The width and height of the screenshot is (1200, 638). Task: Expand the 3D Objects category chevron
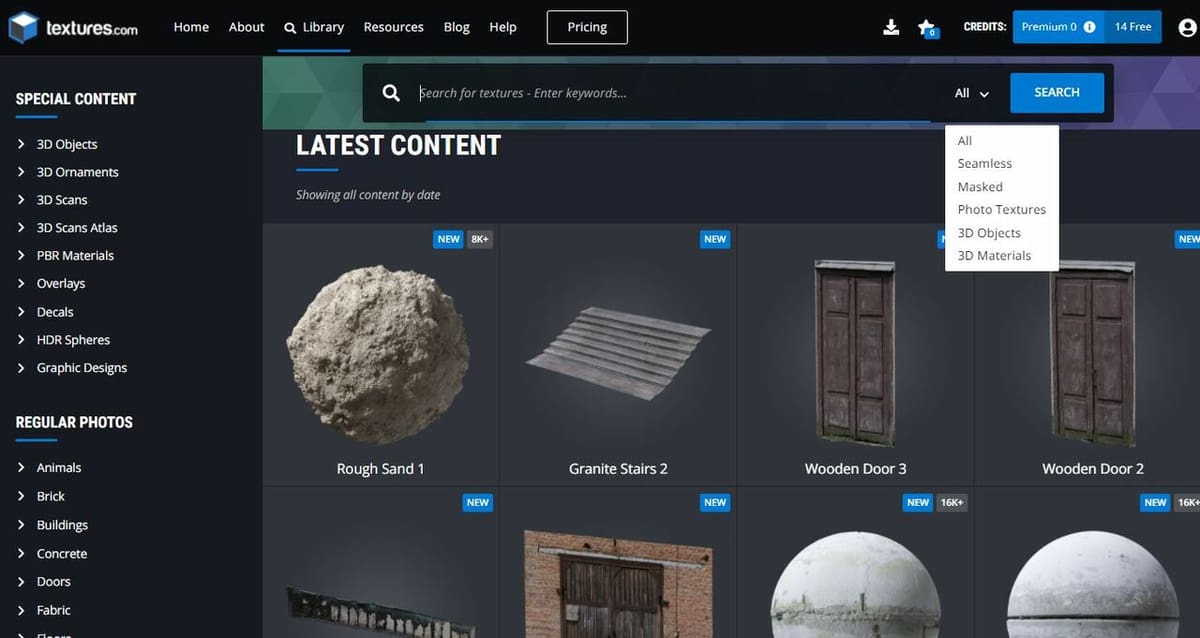point(21,144)
